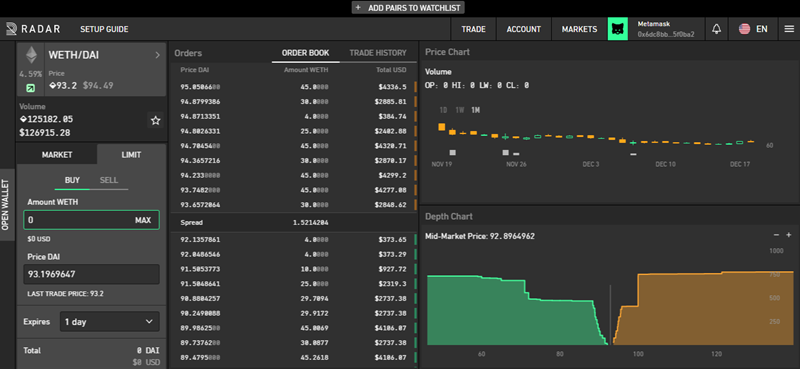Click the Amount WETH column header
The height and width of the screenshot is (369, 800).
(306, 70)
